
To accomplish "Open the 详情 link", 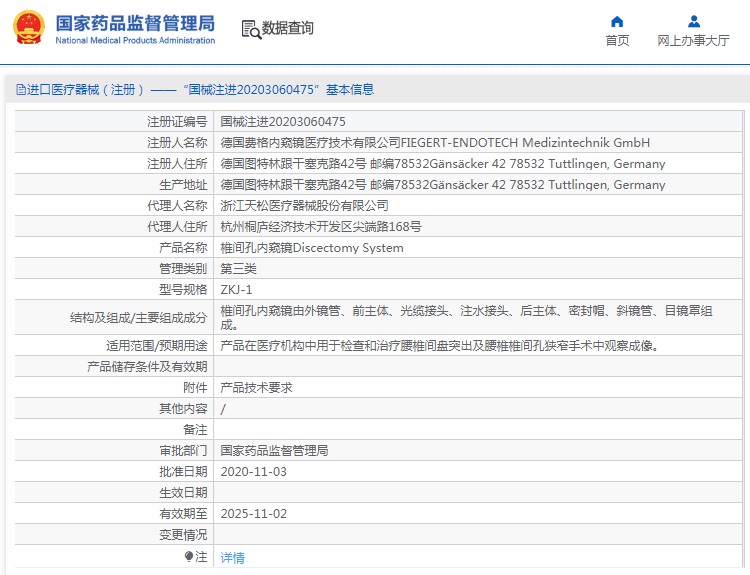I will (232, 557).
